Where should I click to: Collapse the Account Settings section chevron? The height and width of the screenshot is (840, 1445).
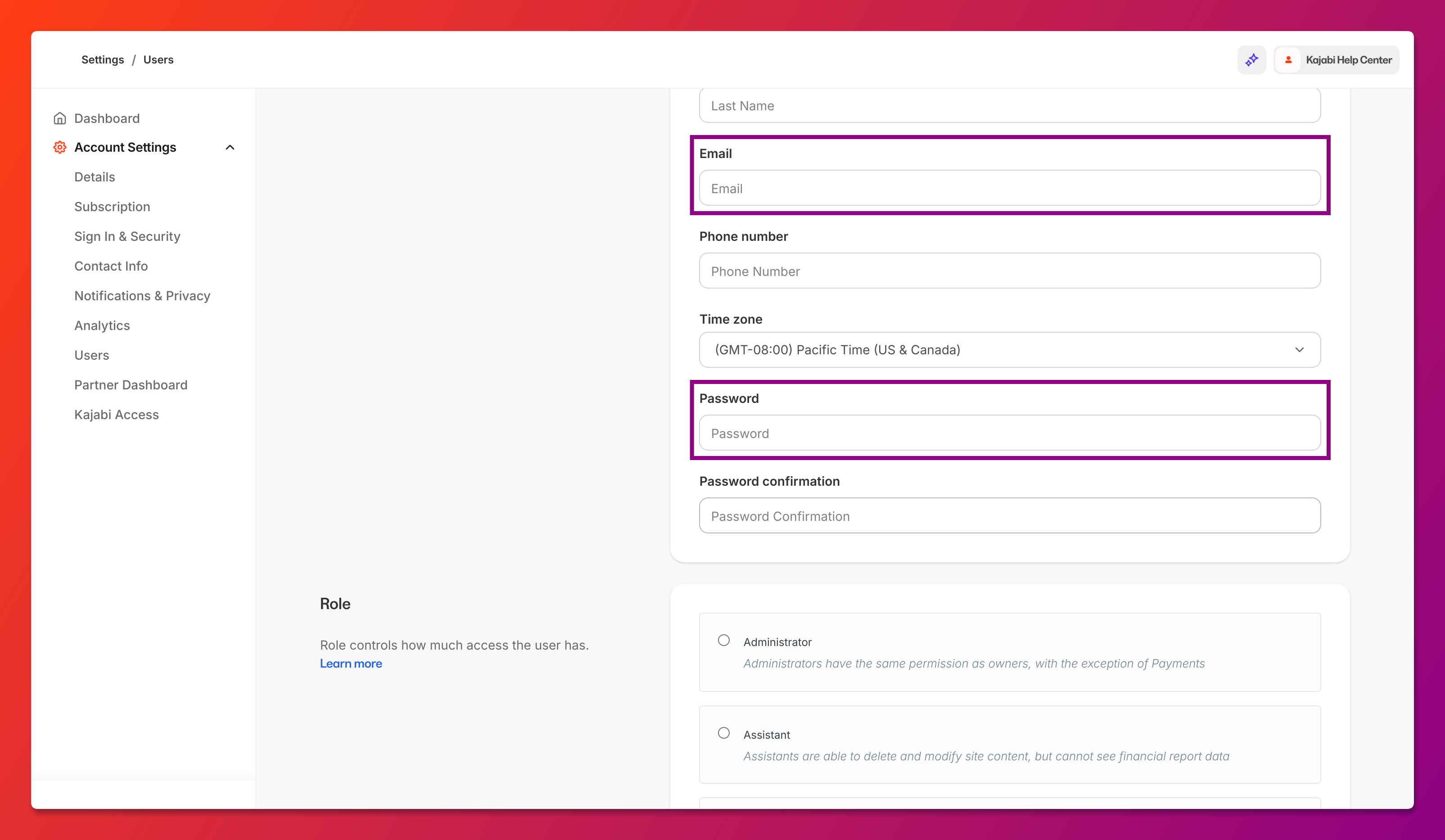point(230,147)
